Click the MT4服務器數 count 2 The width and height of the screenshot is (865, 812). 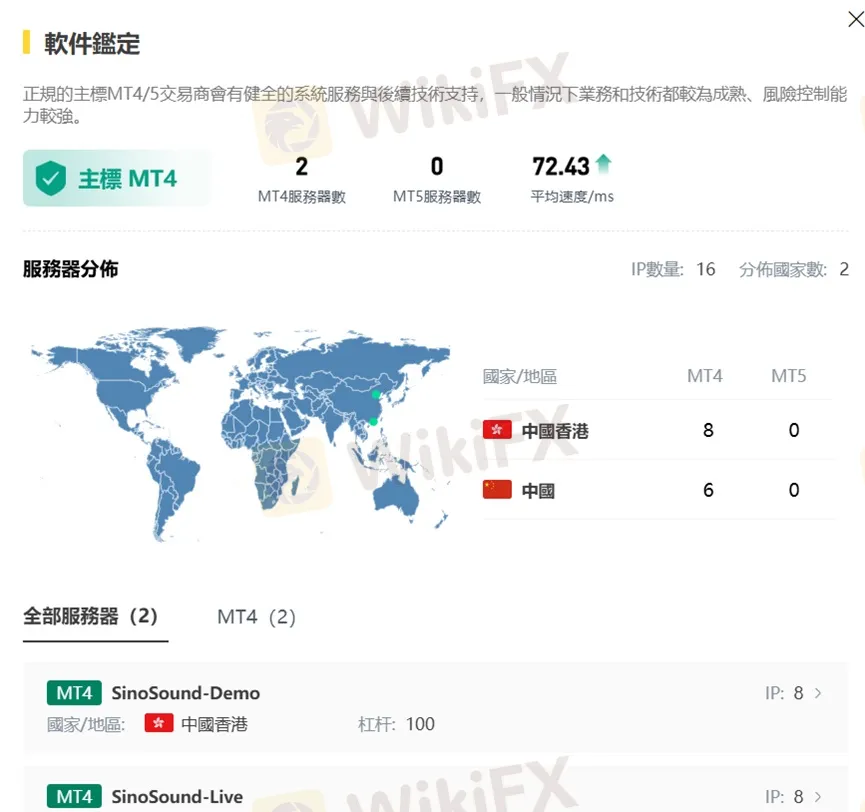click(x=302, y=167)
